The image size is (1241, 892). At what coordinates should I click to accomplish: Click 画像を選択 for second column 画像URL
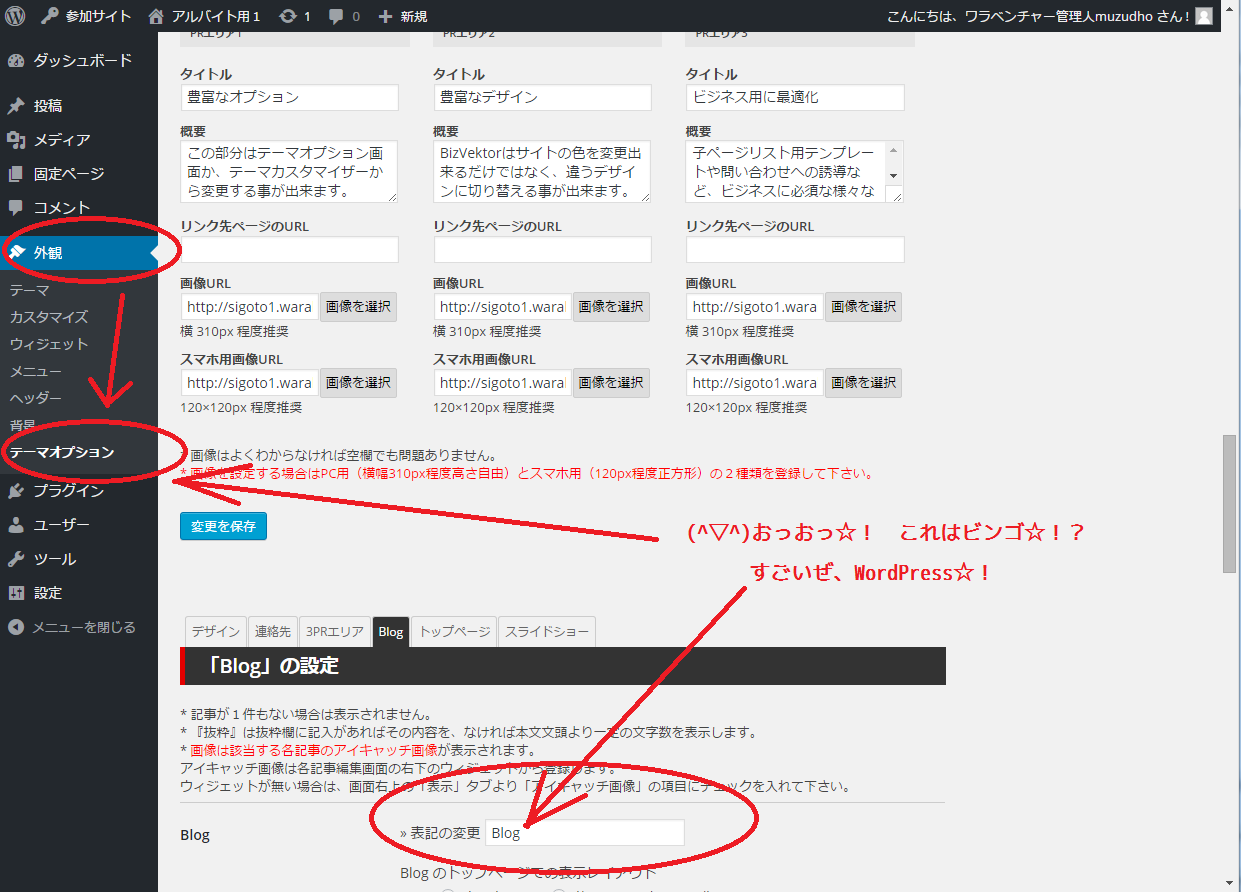pos(611,306)
